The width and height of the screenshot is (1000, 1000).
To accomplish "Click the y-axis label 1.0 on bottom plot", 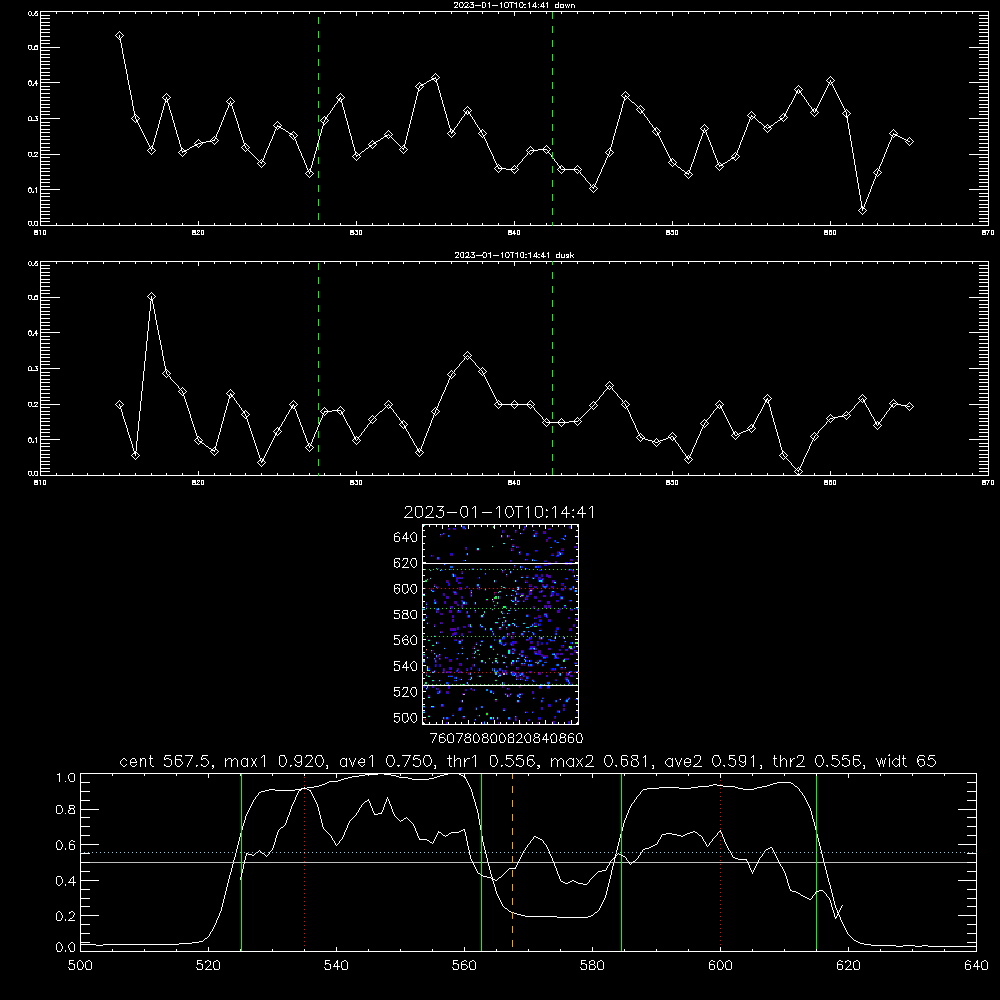I will tap(66, 778).
